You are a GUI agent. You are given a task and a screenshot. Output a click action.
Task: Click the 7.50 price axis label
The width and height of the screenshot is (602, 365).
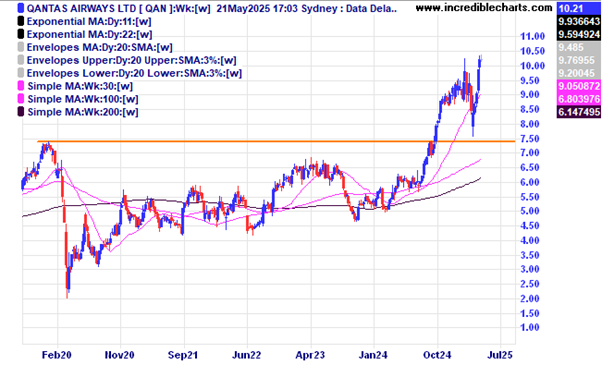coord(530,139)
